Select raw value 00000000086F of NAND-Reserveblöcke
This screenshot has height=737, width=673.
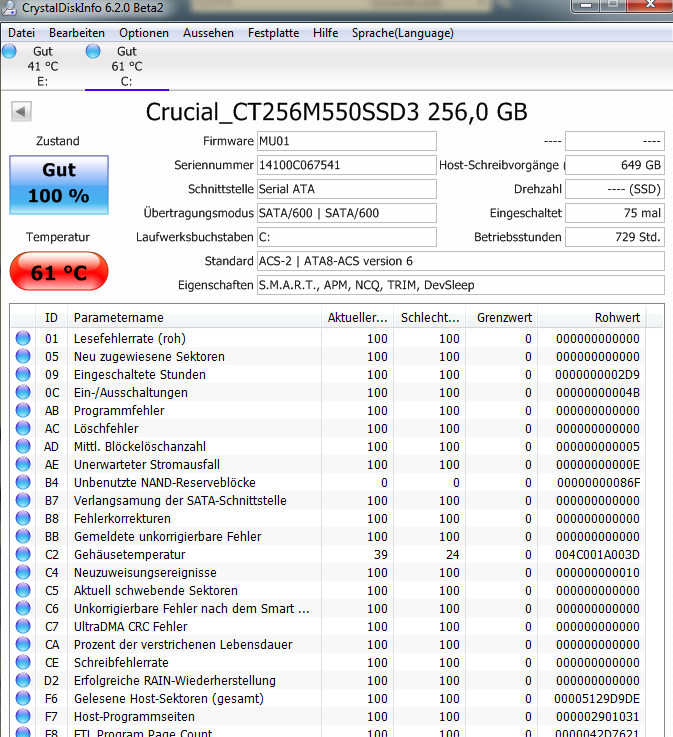(598, 483)
